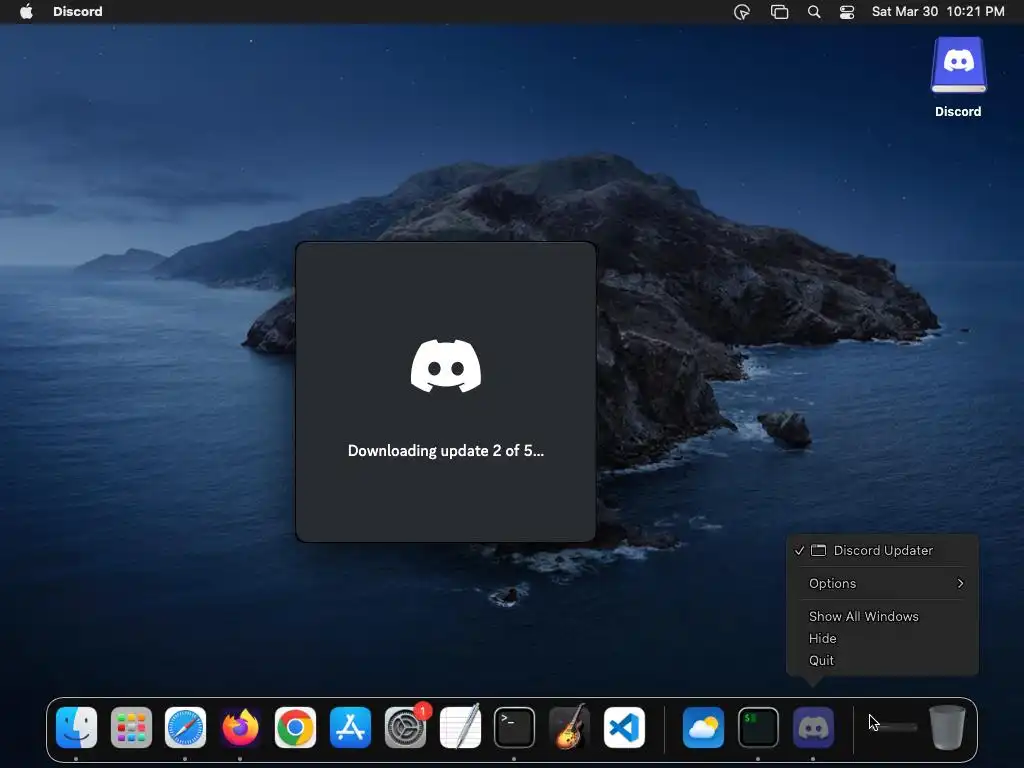Click the Discord label under the desktop icon
This screenshot has height=768, width=1024.
tap(958, 112)
